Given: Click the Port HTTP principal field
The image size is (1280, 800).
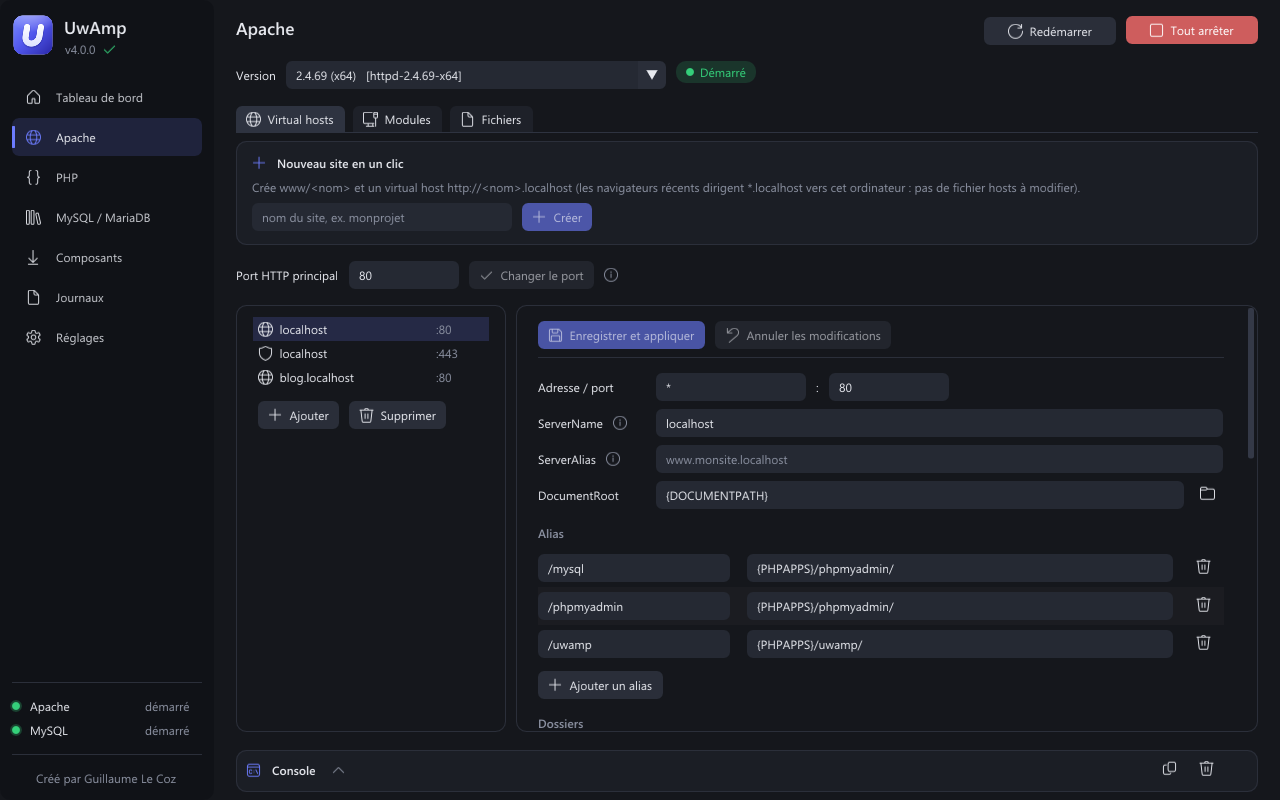Looking at the screenshot, I should click(x=404, y=275).
